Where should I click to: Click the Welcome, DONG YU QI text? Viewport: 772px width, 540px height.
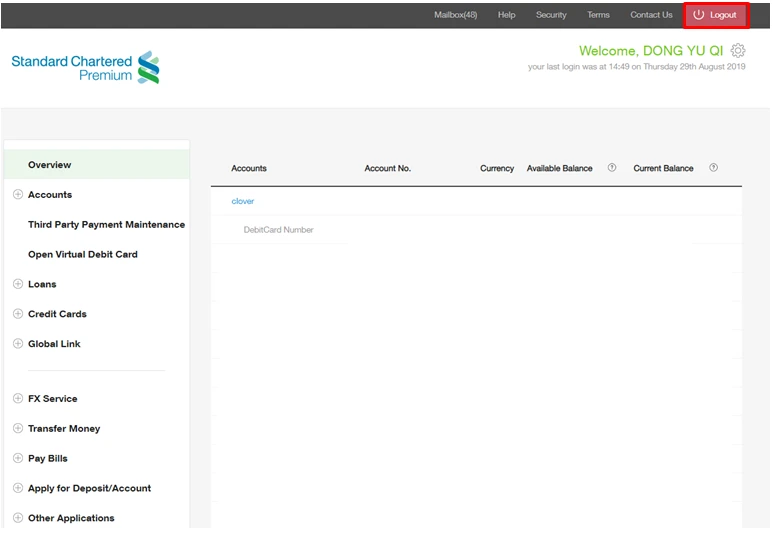click(651, 51)
